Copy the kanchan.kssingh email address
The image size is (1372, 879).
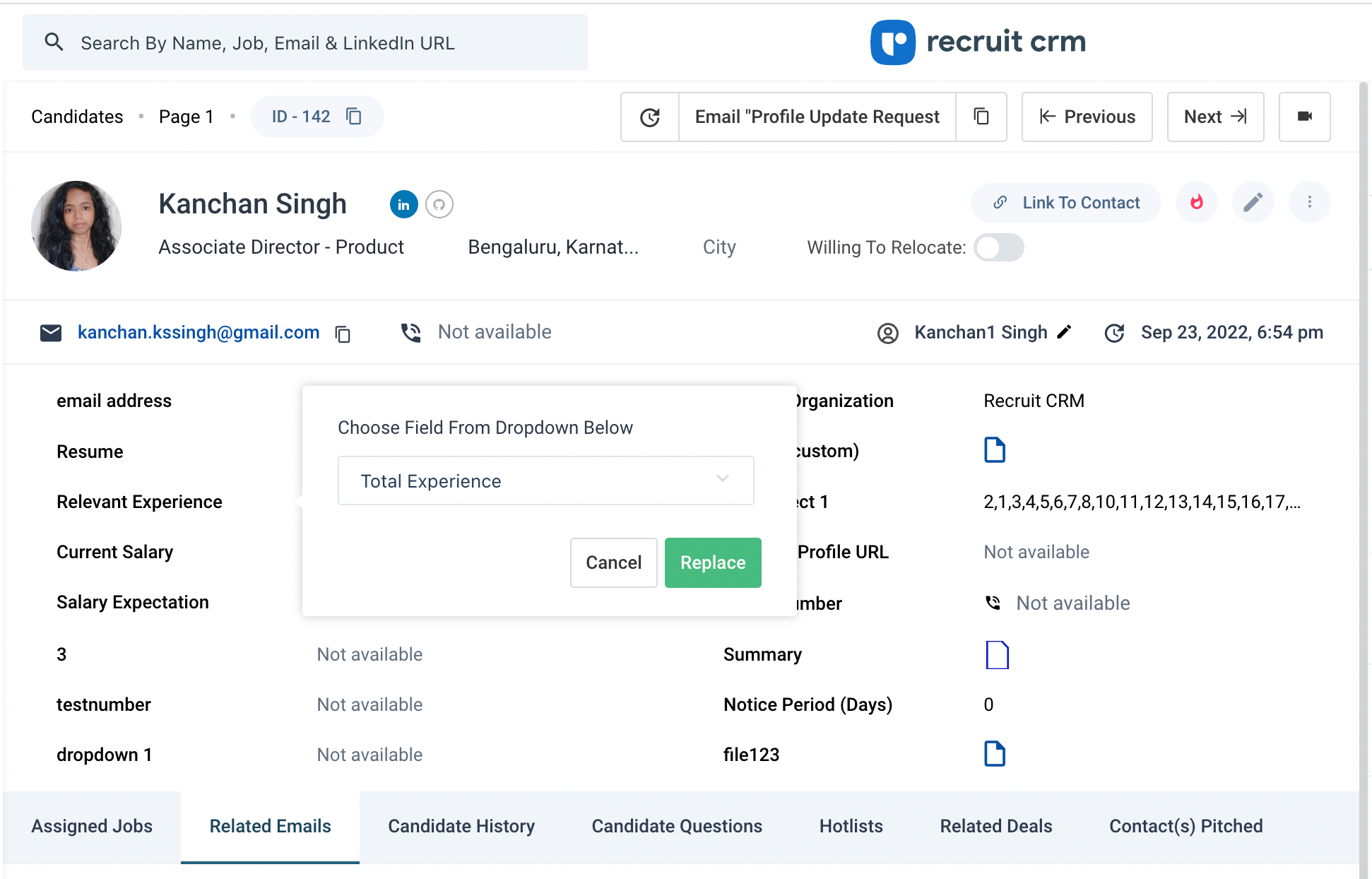(343, 334)
